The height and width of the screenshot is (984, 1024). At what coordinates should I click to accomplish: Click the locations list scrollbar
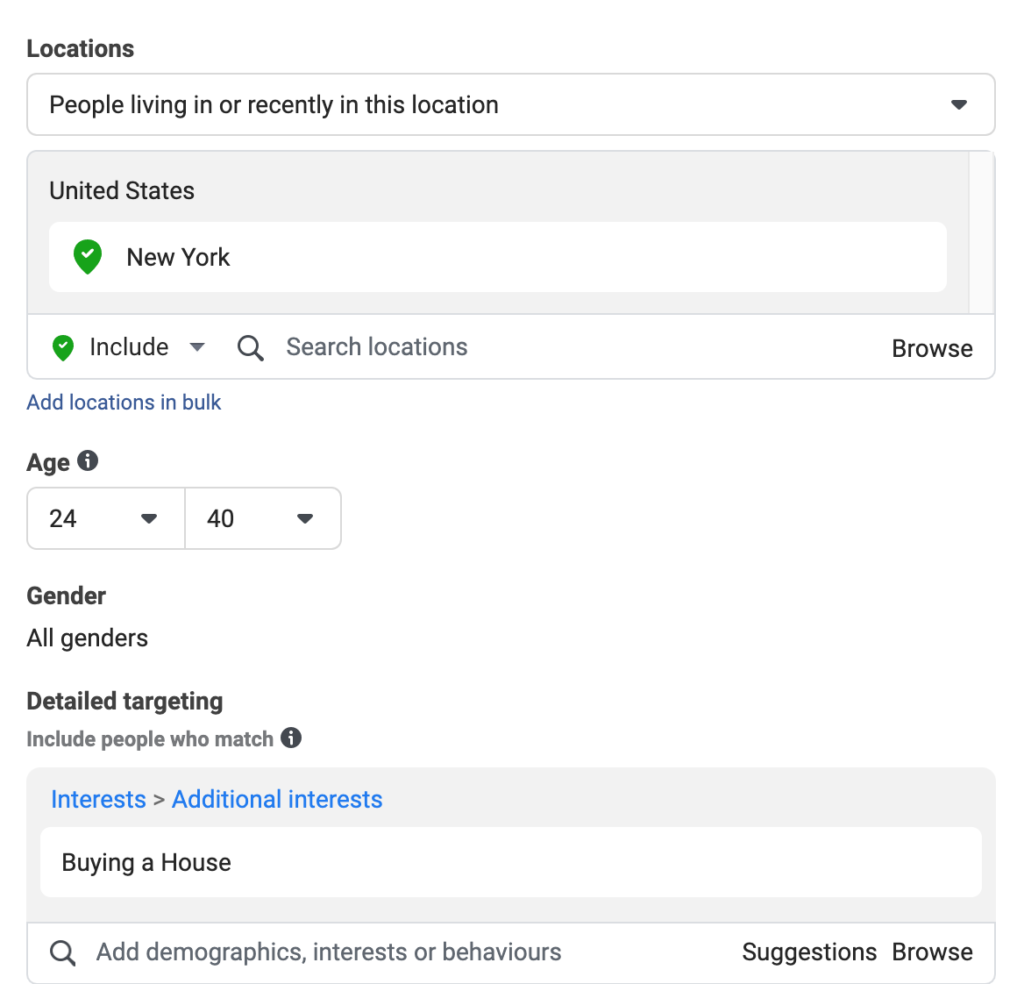coord(982,232)
